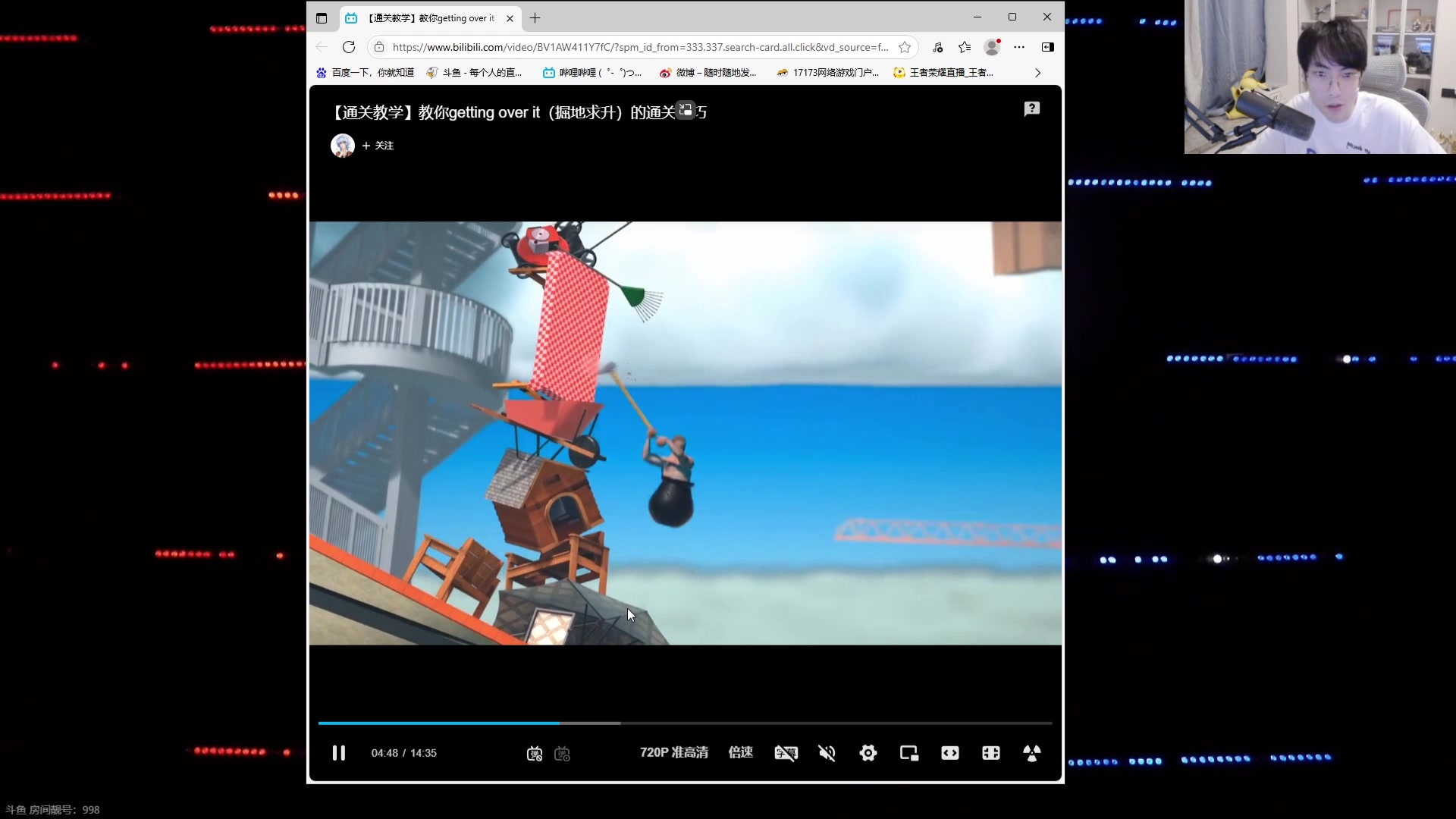Add this page to favorites star
This screenshot has width=1456, height=819.
[905, 47]
